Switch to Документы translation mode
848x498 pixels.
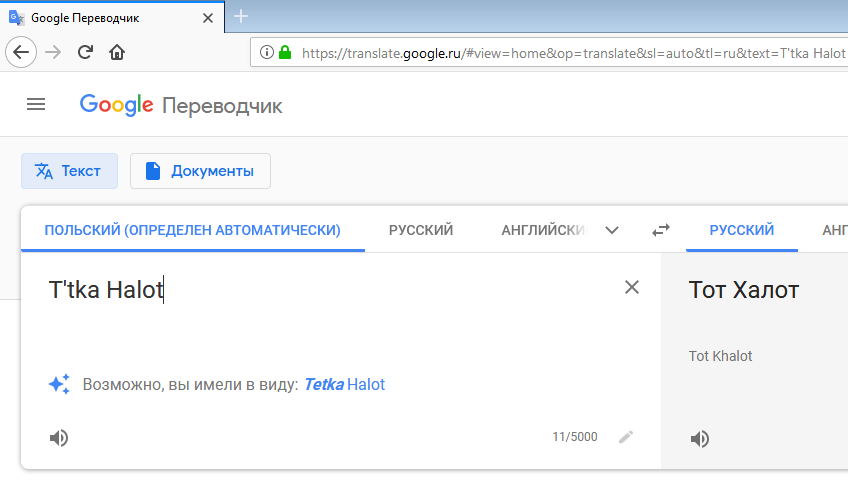click(200, 171)
